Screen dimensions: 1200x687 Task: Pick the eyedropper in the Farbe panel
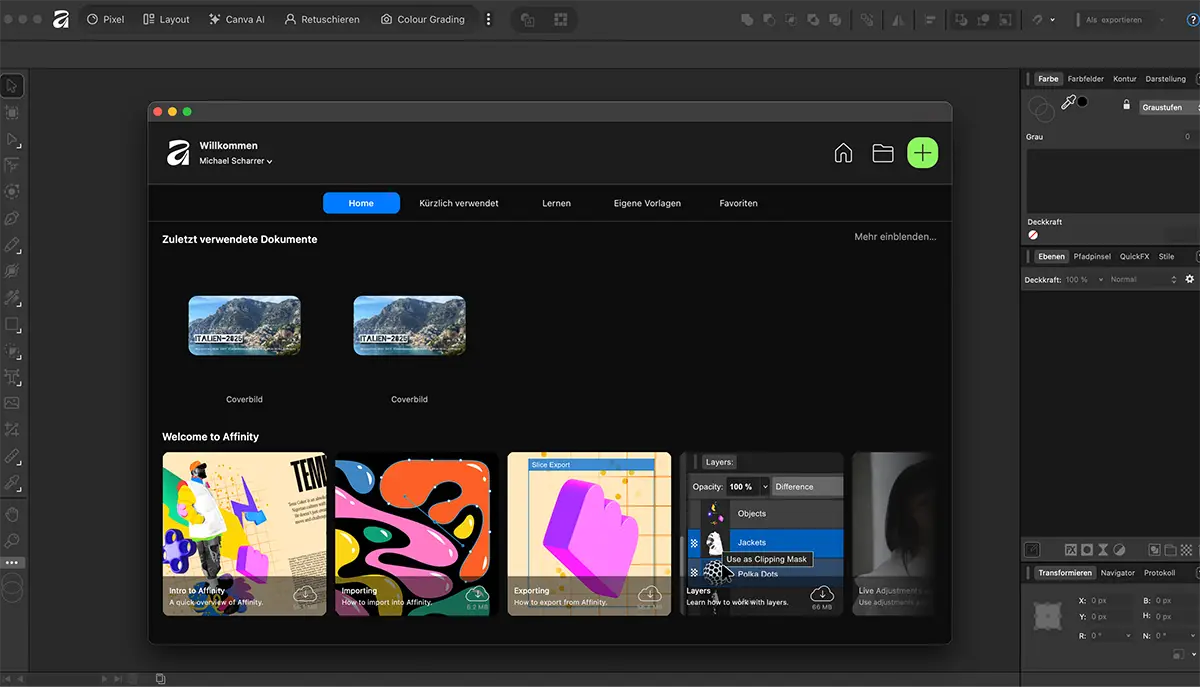point(1067,103)
